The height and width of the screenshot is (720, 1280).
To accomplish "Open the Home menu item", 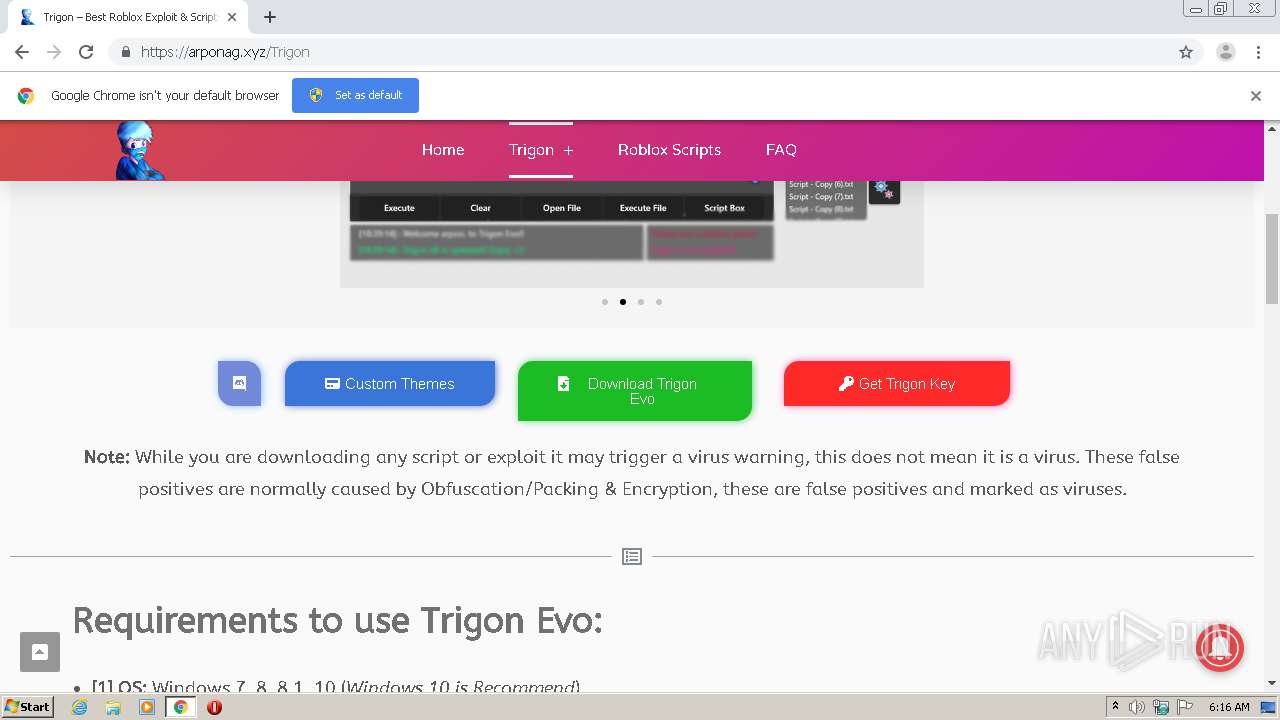I will 443,149.
